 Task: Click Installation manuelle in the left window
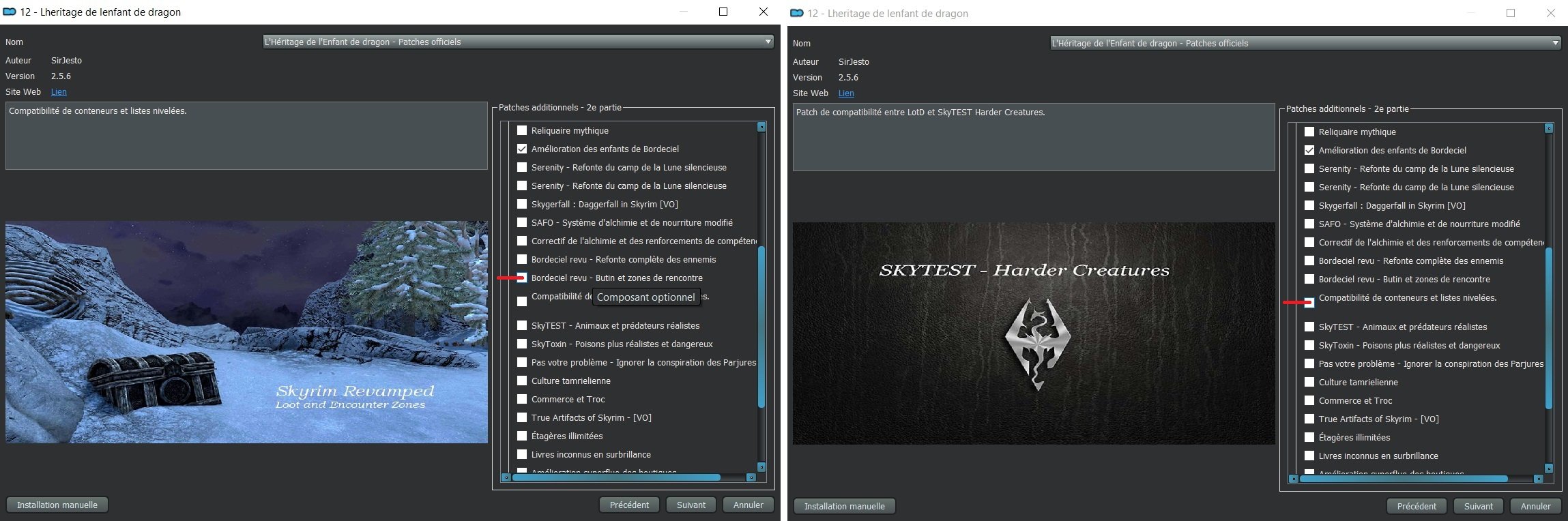pos(57,505)
